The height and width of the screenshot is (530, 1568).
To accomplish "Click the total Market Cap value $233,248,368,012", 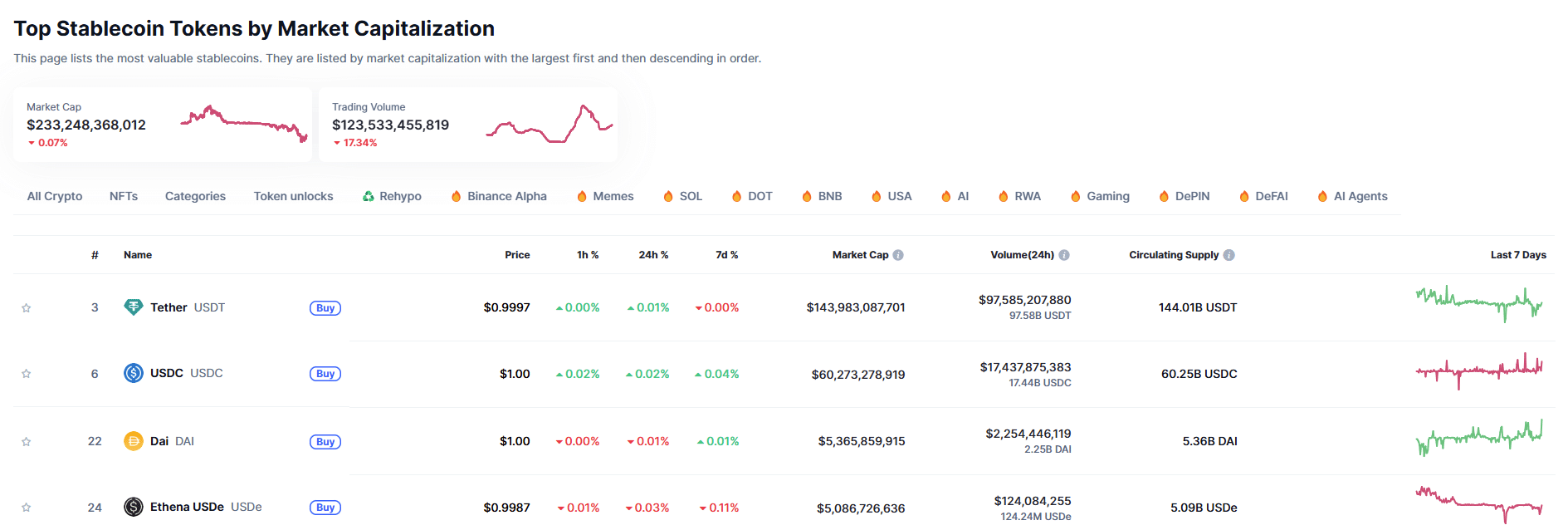I will coord(86,125).
